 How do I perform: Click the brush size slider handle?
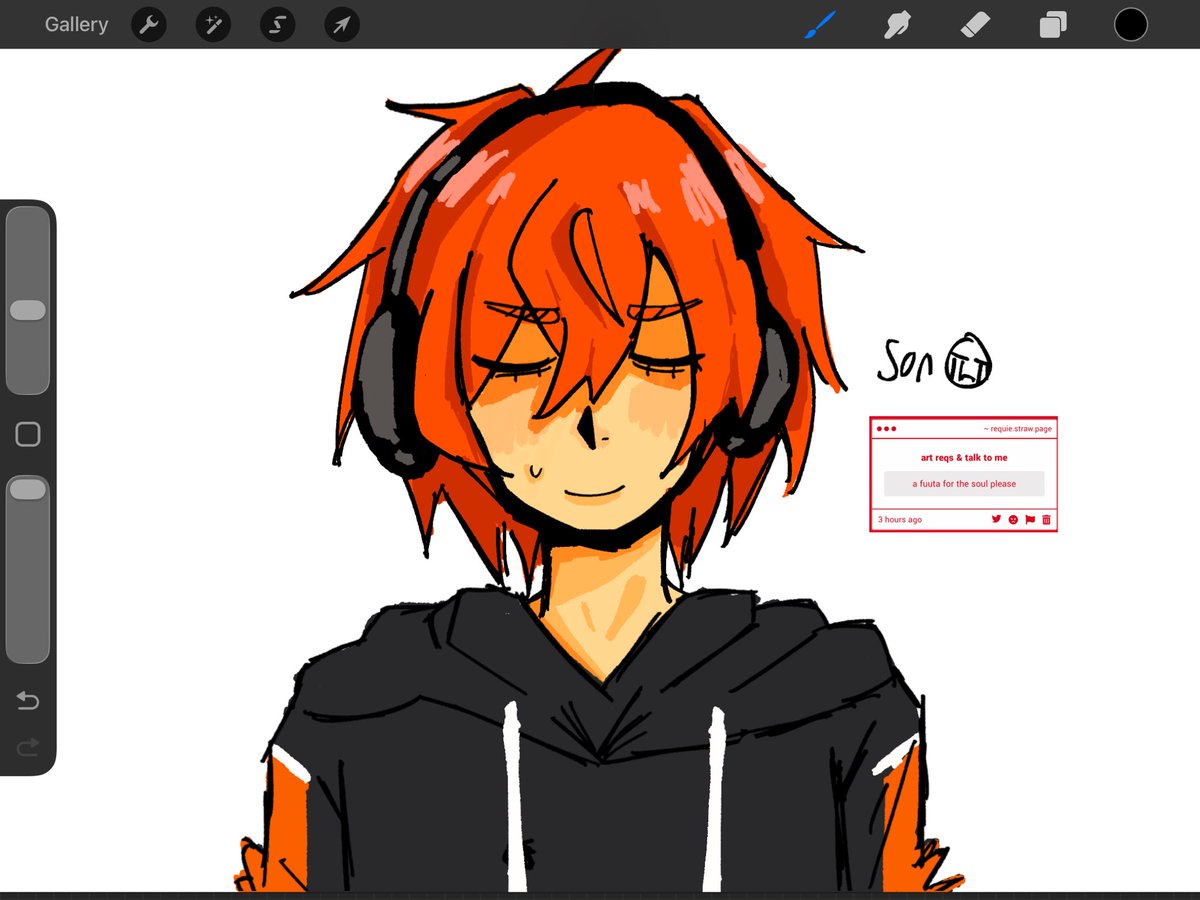(x=28, y=310)
